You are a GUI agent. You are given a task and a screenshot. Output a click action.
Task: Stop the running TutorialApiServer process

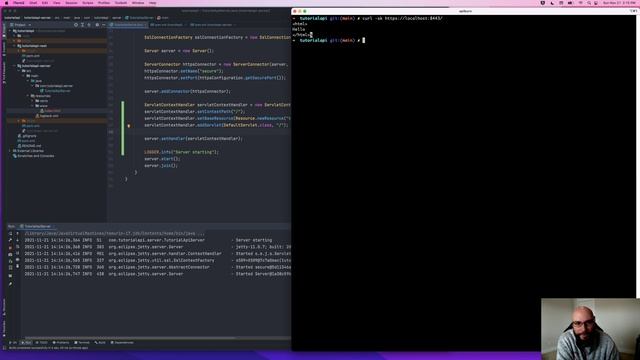point(10,247)
